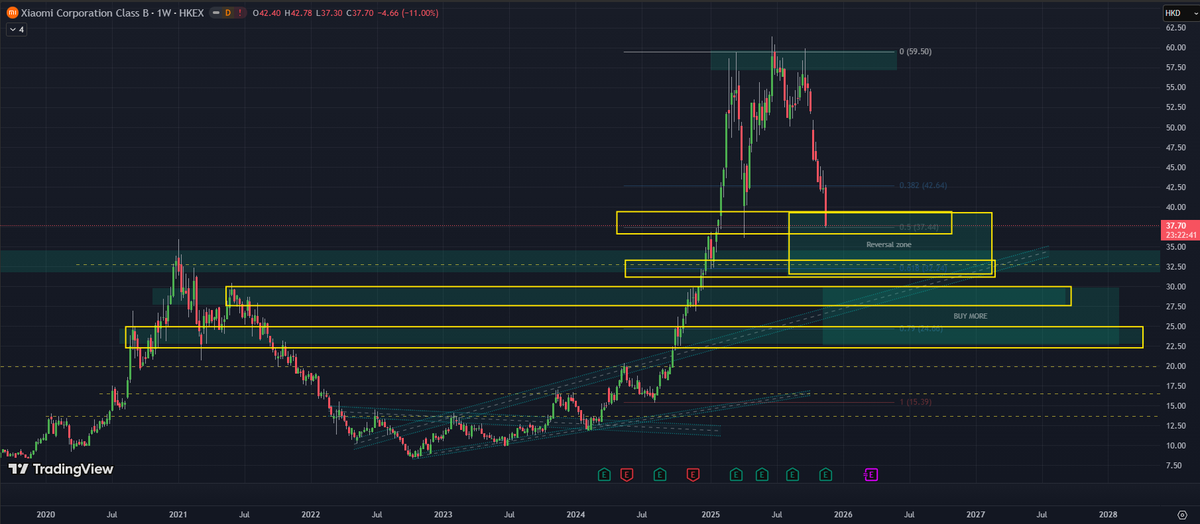Image resolution: width=1200 pixels, height=524 pixels.
Task: Click the low value L37.30 in legend
Action: pyautogui.click(x=329, y=13)
